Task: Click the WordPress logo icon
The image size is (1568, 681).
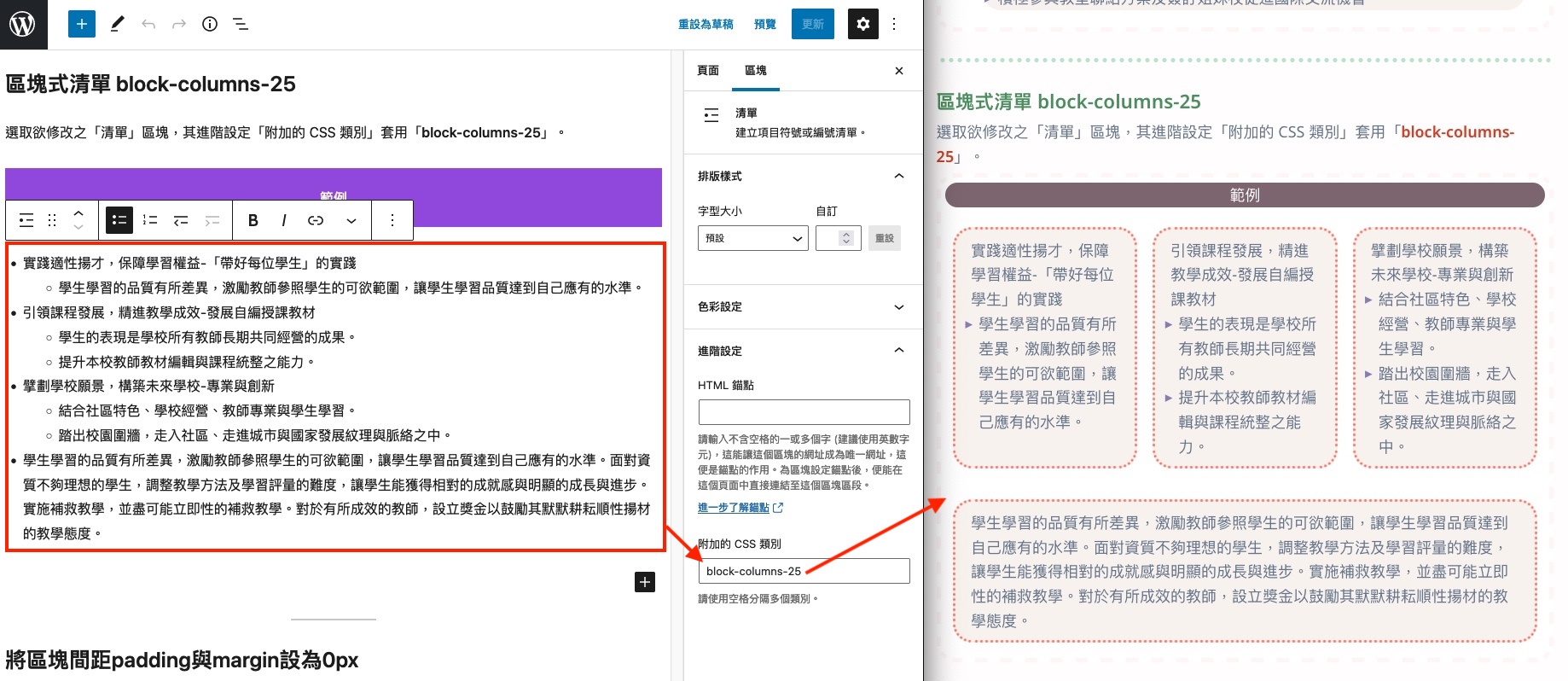Action: tap(23, 24)
